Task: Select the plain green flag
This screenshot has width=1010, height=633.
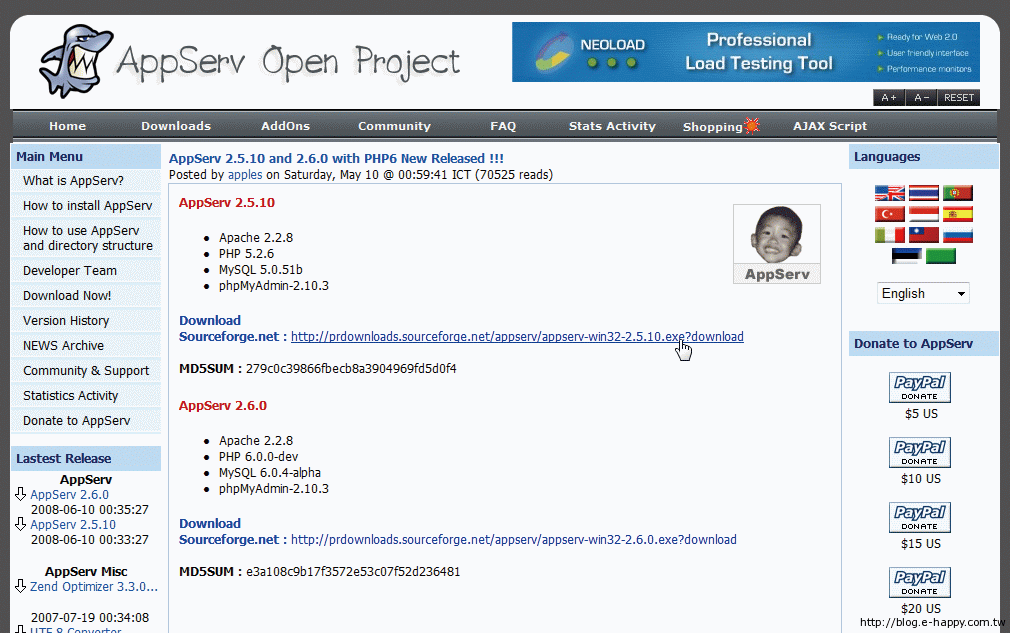Action: [940, 256]
